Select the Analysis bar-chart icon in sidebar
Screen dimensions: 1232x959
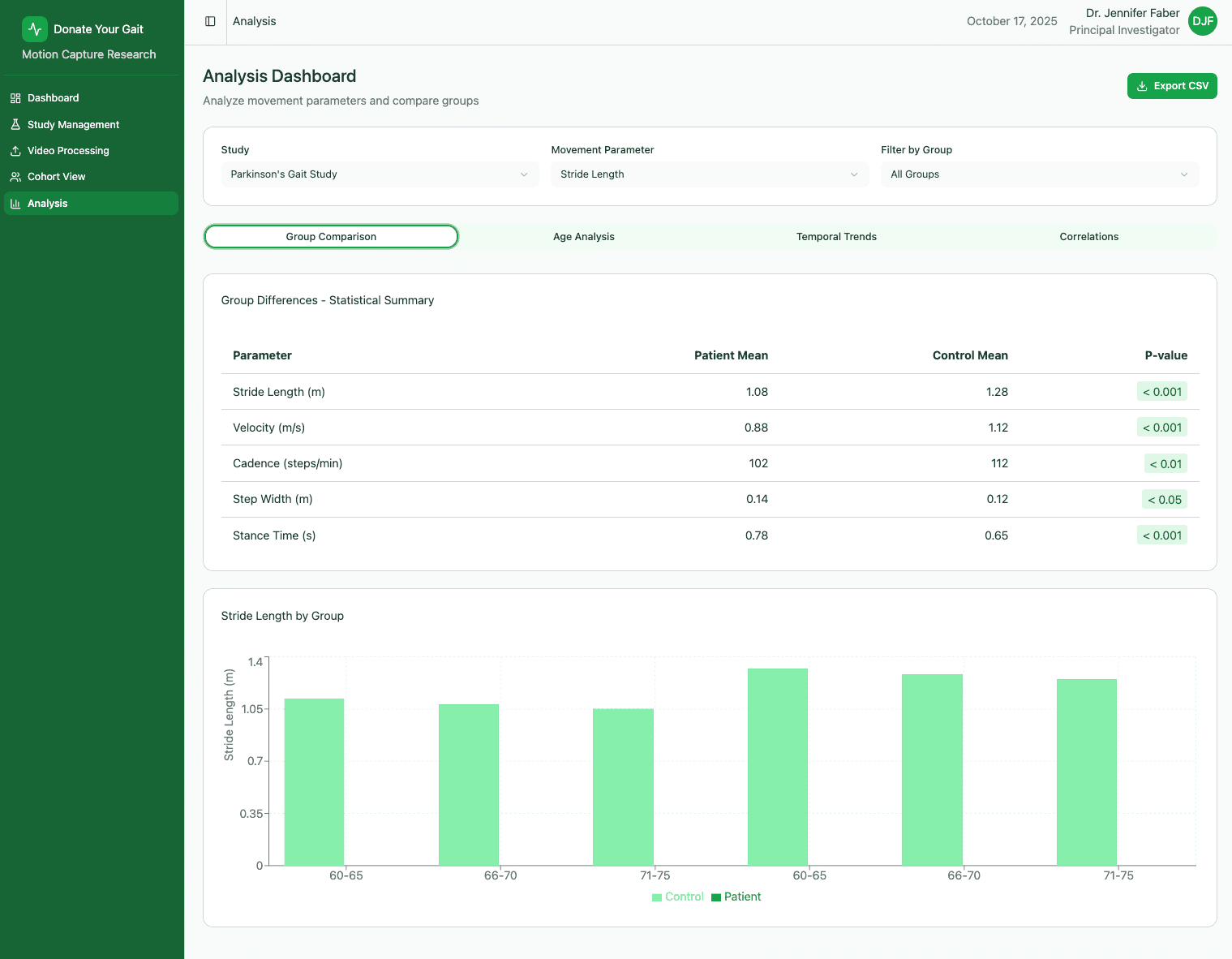click(15, 203)
